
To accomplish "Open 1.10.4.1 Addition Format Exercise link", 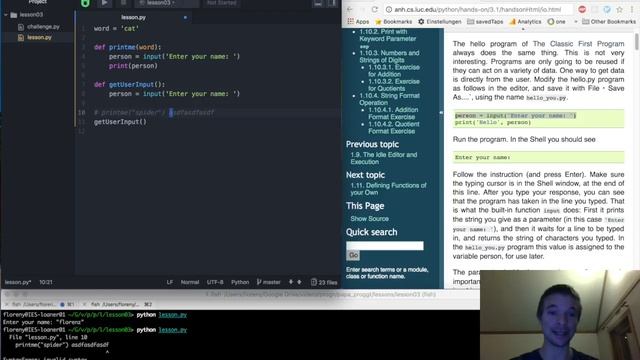I will pos(393,113).
